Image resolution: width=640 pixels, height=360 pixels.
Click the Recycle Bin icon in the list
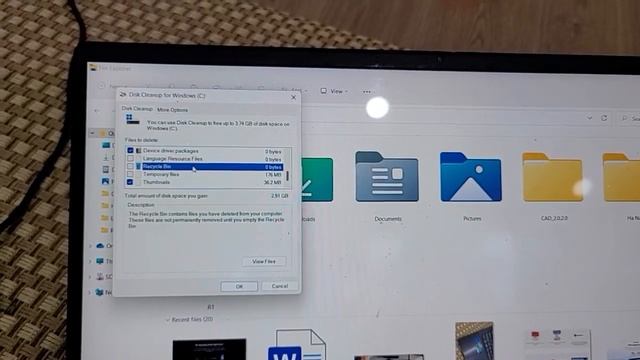[x=138, y=167]
